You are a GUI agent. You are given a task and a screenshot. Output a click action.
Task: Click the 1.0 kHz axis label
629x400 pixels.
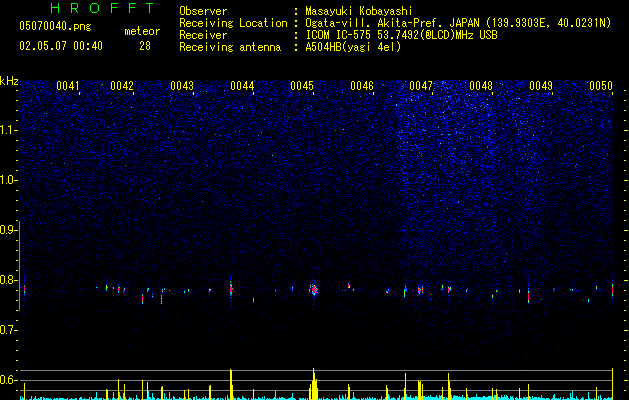click(8, 180)
